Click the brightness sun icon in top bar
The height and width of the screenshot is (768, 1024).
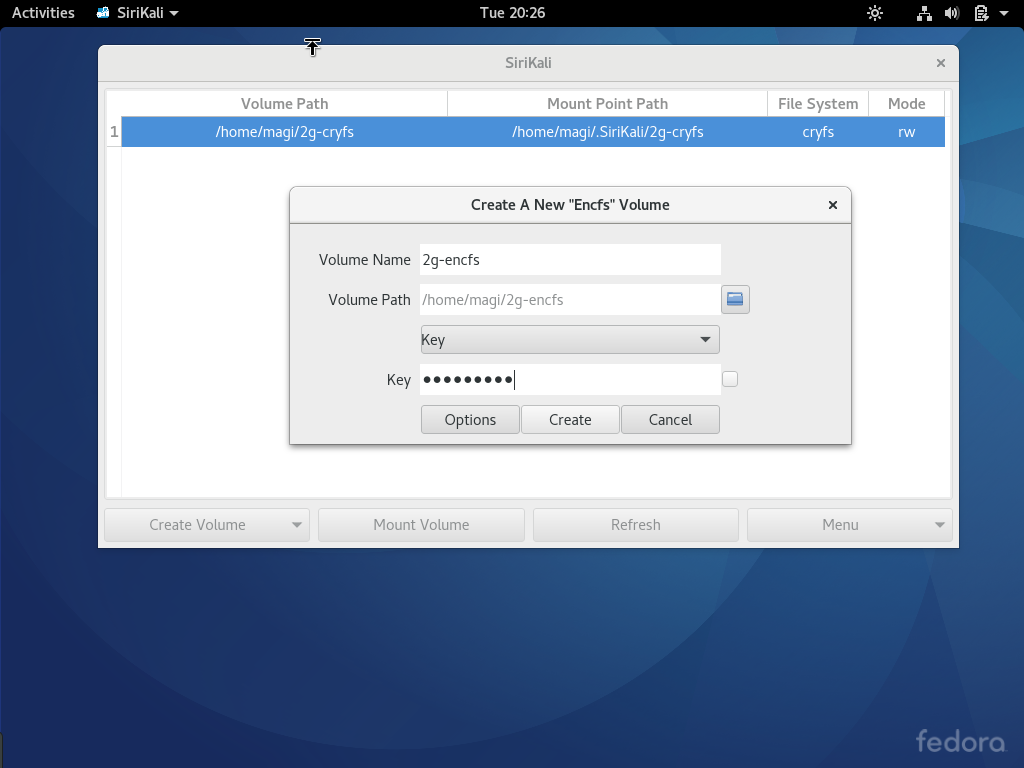(x=874, y=13)
